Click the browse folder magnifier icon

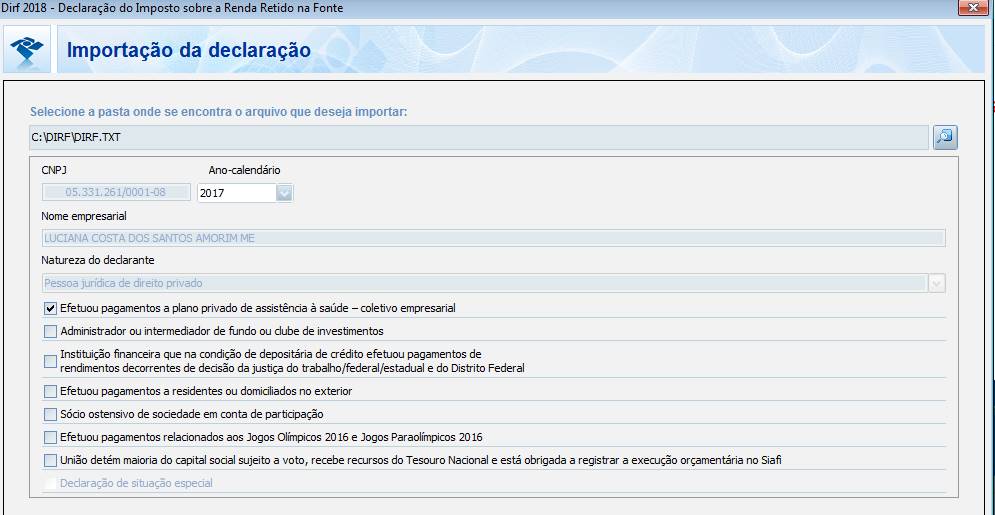[945, 137]
